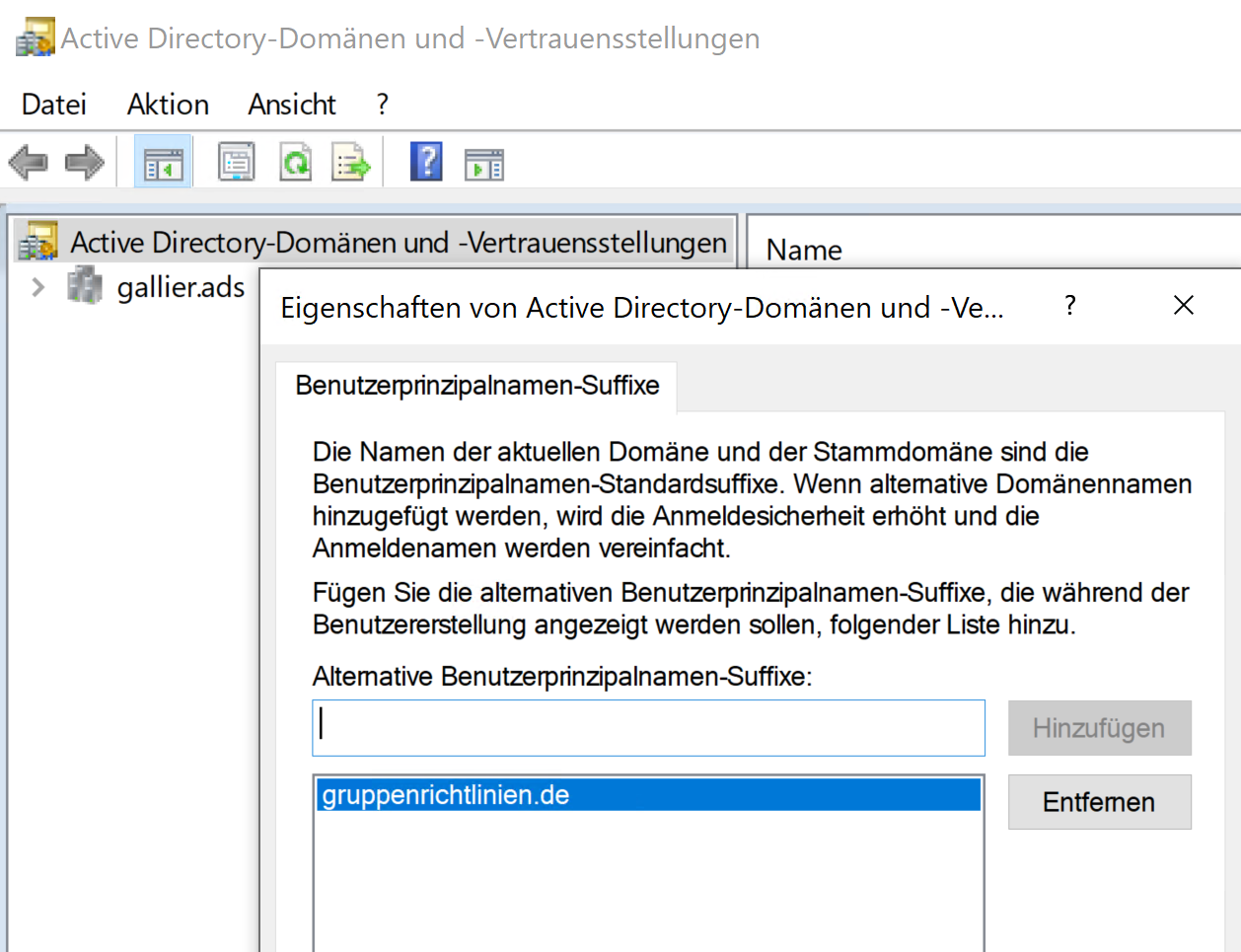Expand the gallier.ads tree node chevron

click(x=38, y=287)
